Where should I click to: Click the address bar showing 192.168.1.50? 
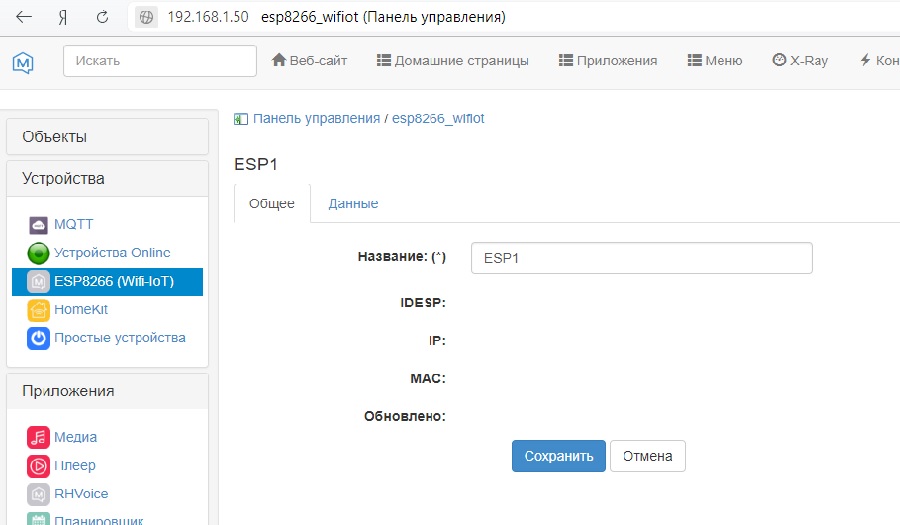pyautogui.click(x=208, y=17)
